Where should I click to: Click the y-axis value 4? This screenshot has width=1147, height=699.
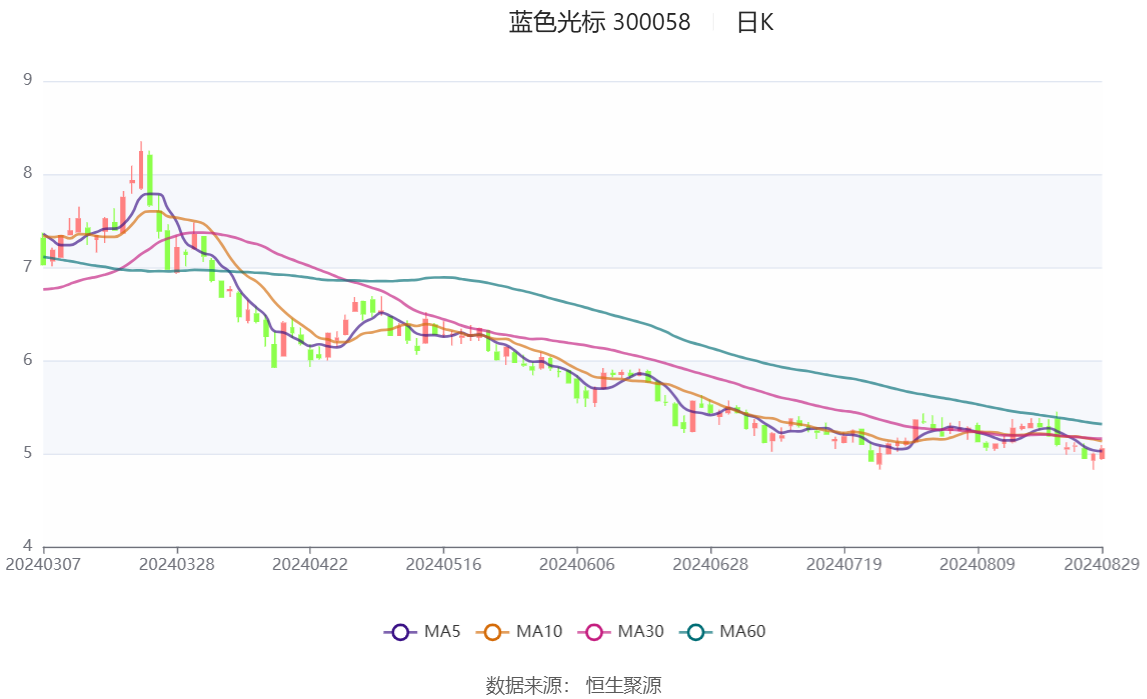coord(28,545)
